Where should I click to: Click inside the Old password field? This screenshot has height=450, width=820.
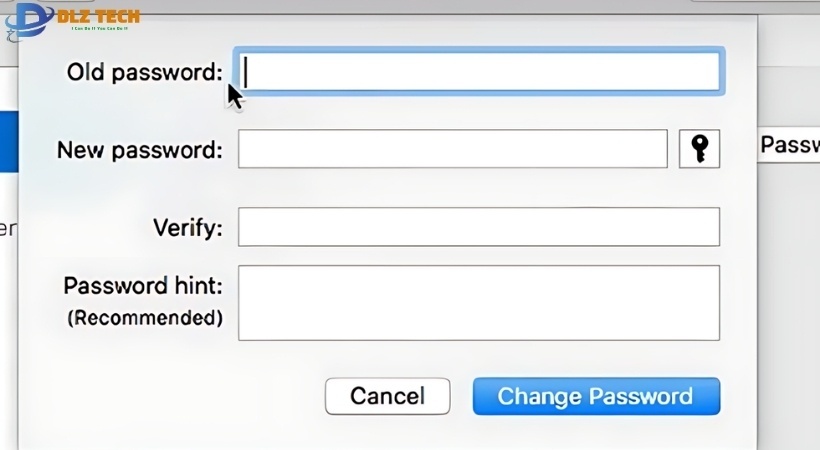[478, 72]
